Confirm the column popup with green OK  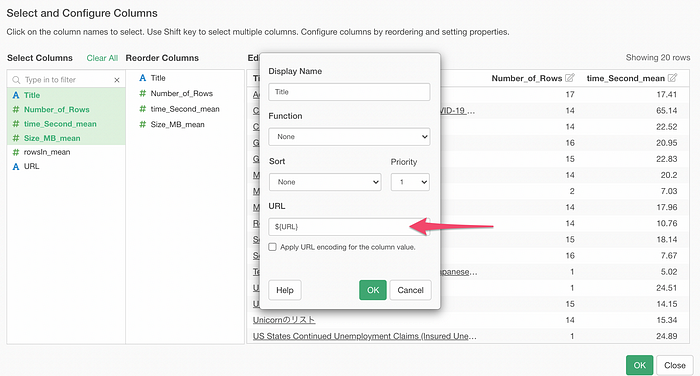373,290
